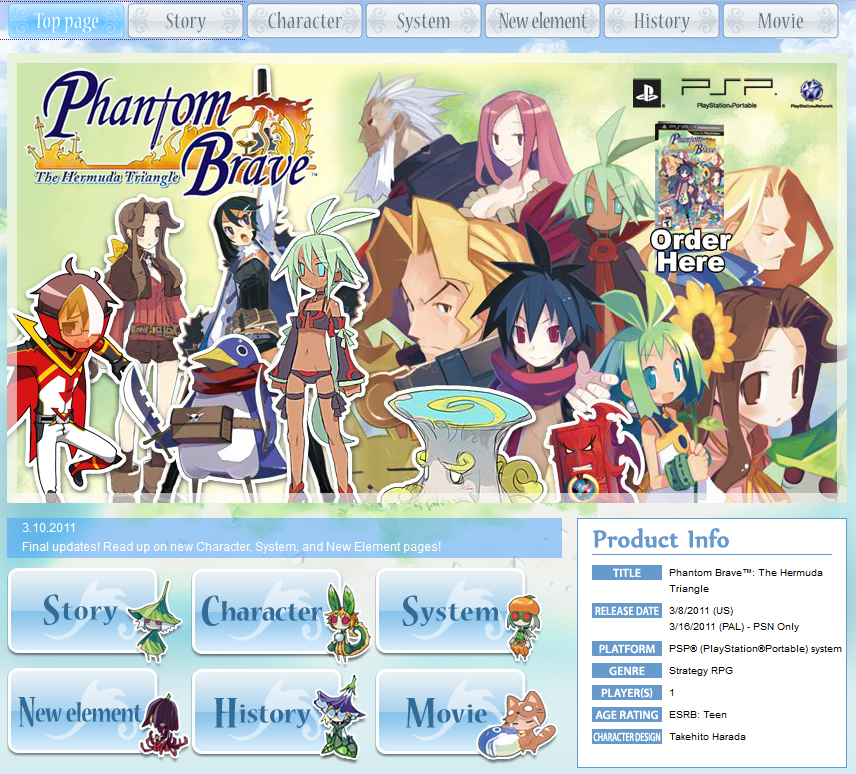856x774 pixels.
Task: Open the large History button with flower mascot
Action: [267, 712]
